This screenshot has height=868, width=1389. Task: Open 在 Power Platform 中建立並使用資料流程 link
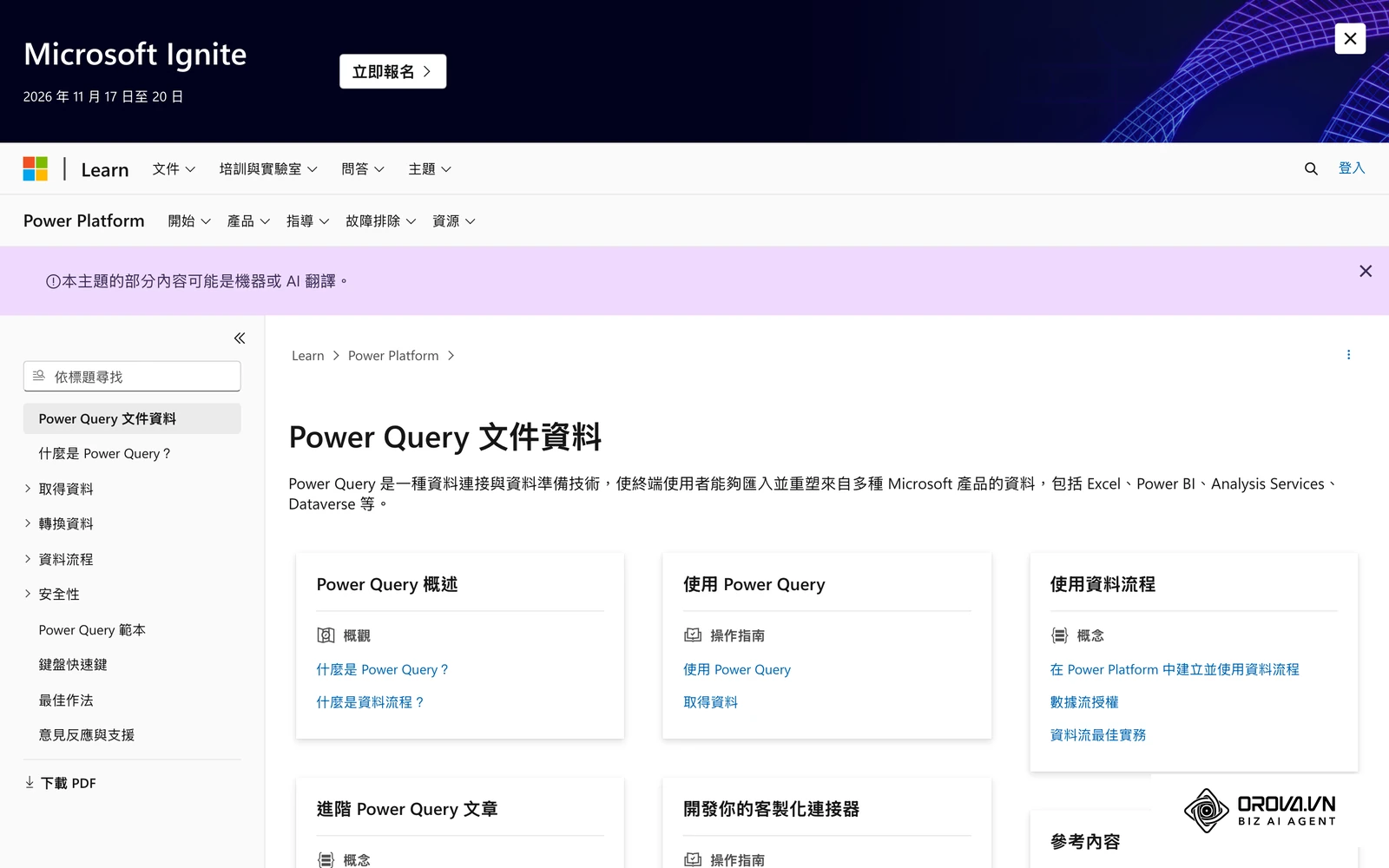tap(1175, 669)
